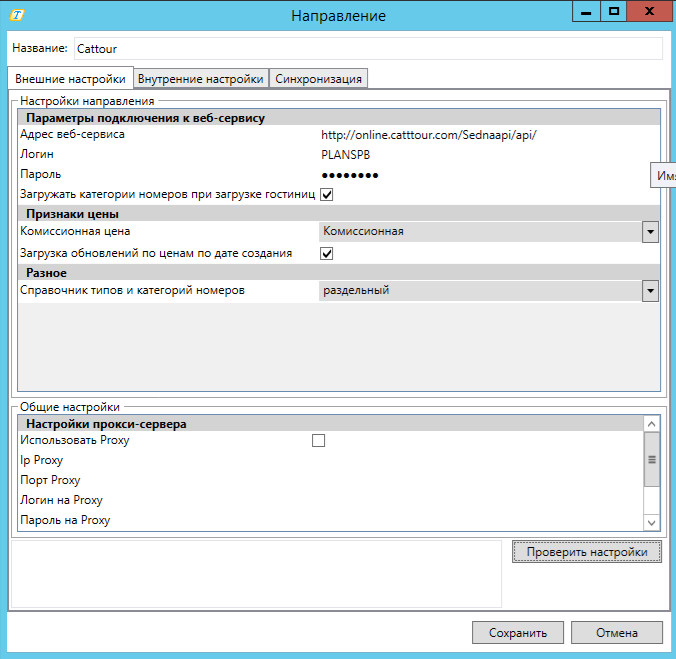Select the Внешние настройки tab
The height and width of the screenshot is (659, 676).
70,79
